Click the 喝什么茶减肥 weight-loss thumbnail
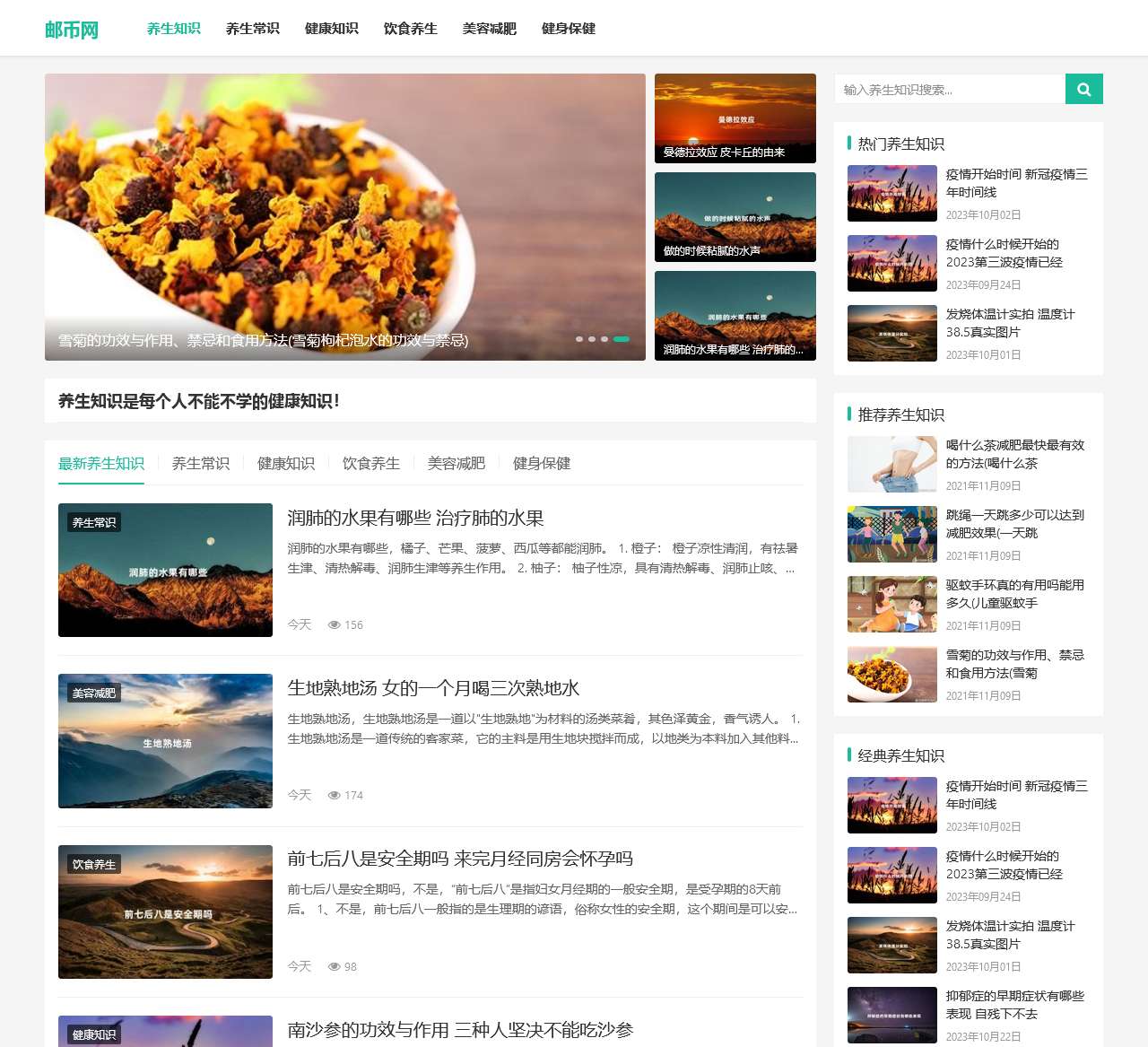This screenshot has height=1047, width=1148. 891,464
